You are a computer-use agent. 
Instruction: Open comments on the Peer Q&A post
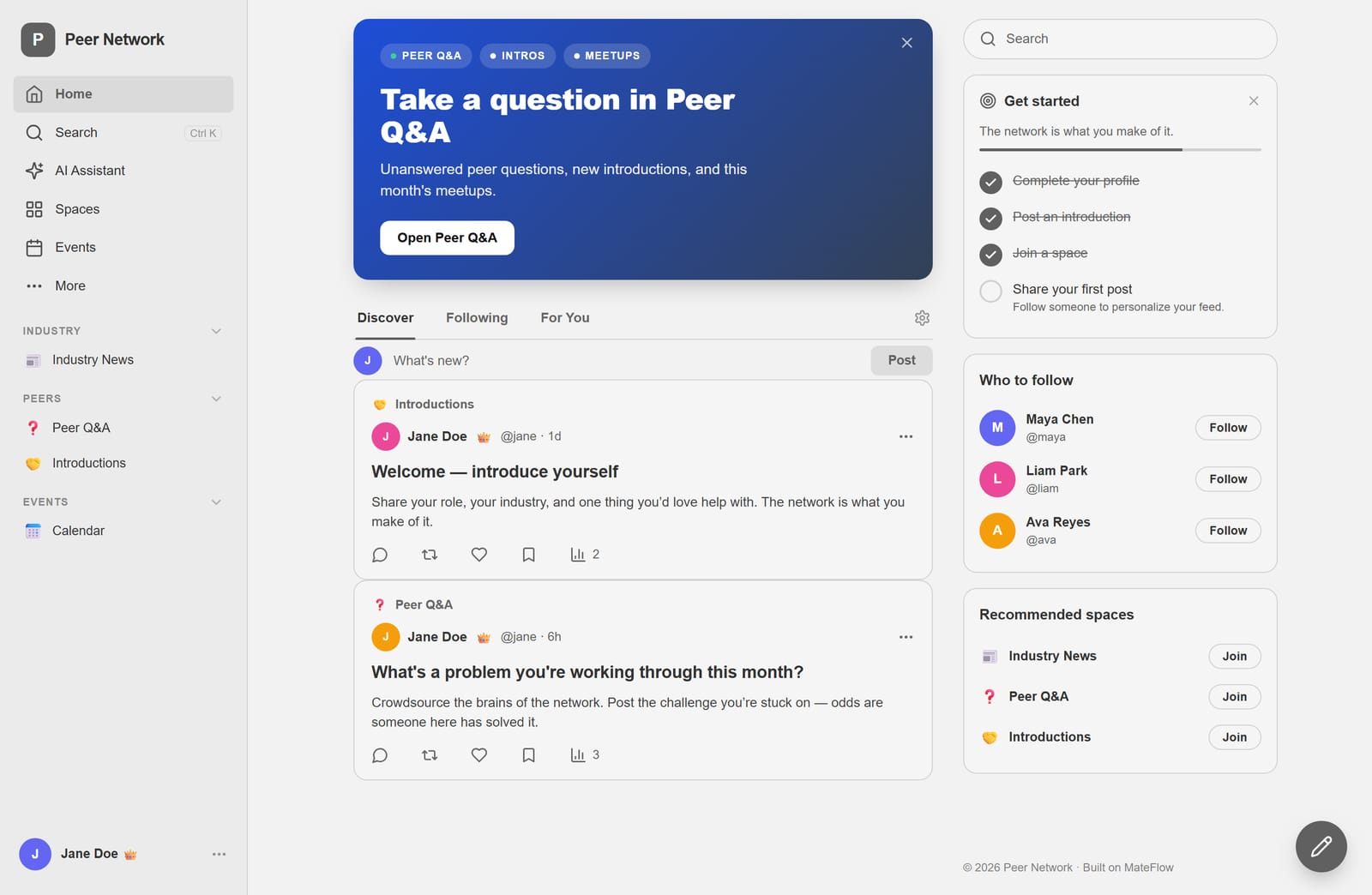pos(380,755)
